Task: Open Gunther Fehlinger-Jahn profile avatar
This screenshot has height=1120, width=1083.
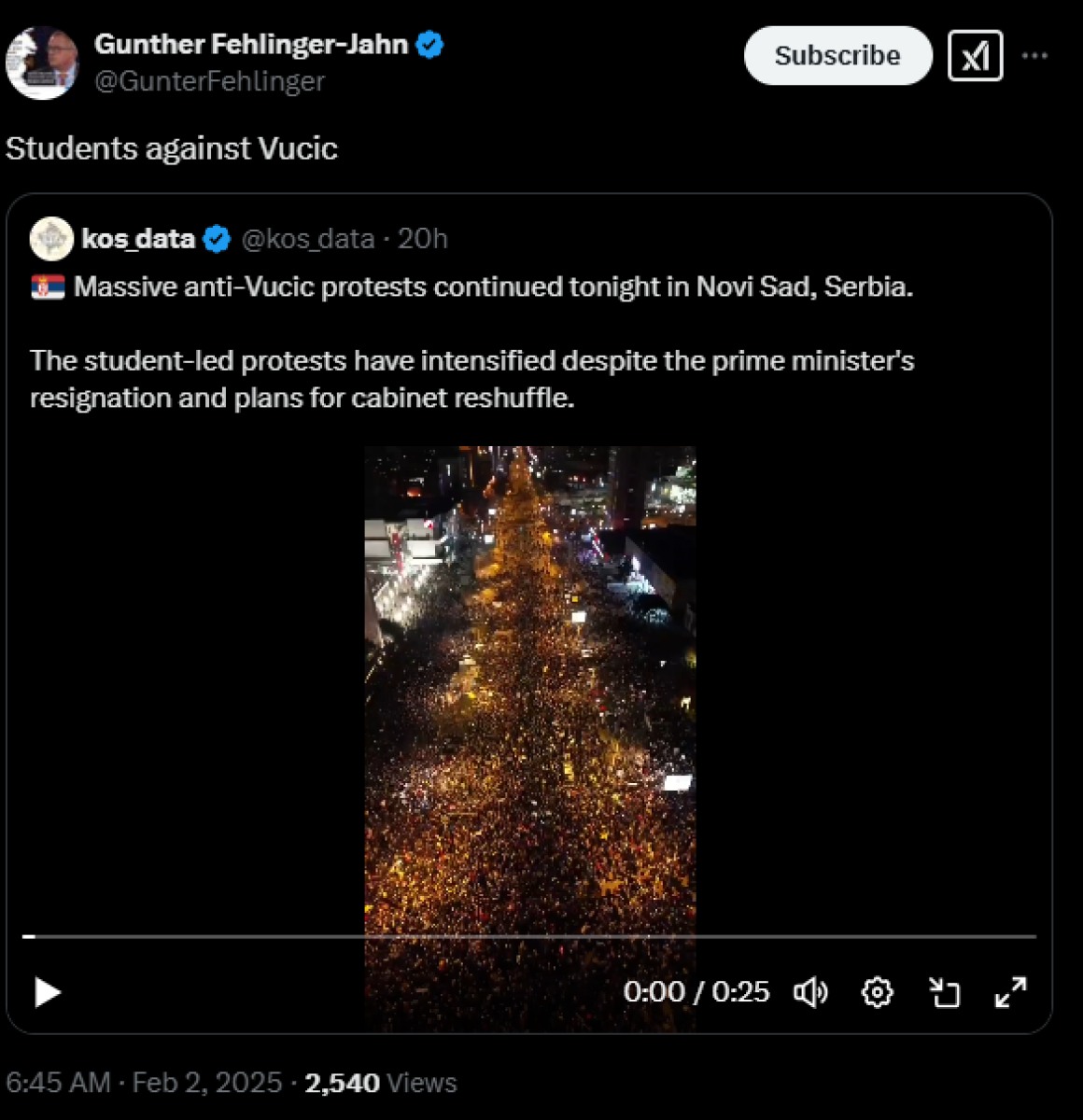Action: click(42, 63)
